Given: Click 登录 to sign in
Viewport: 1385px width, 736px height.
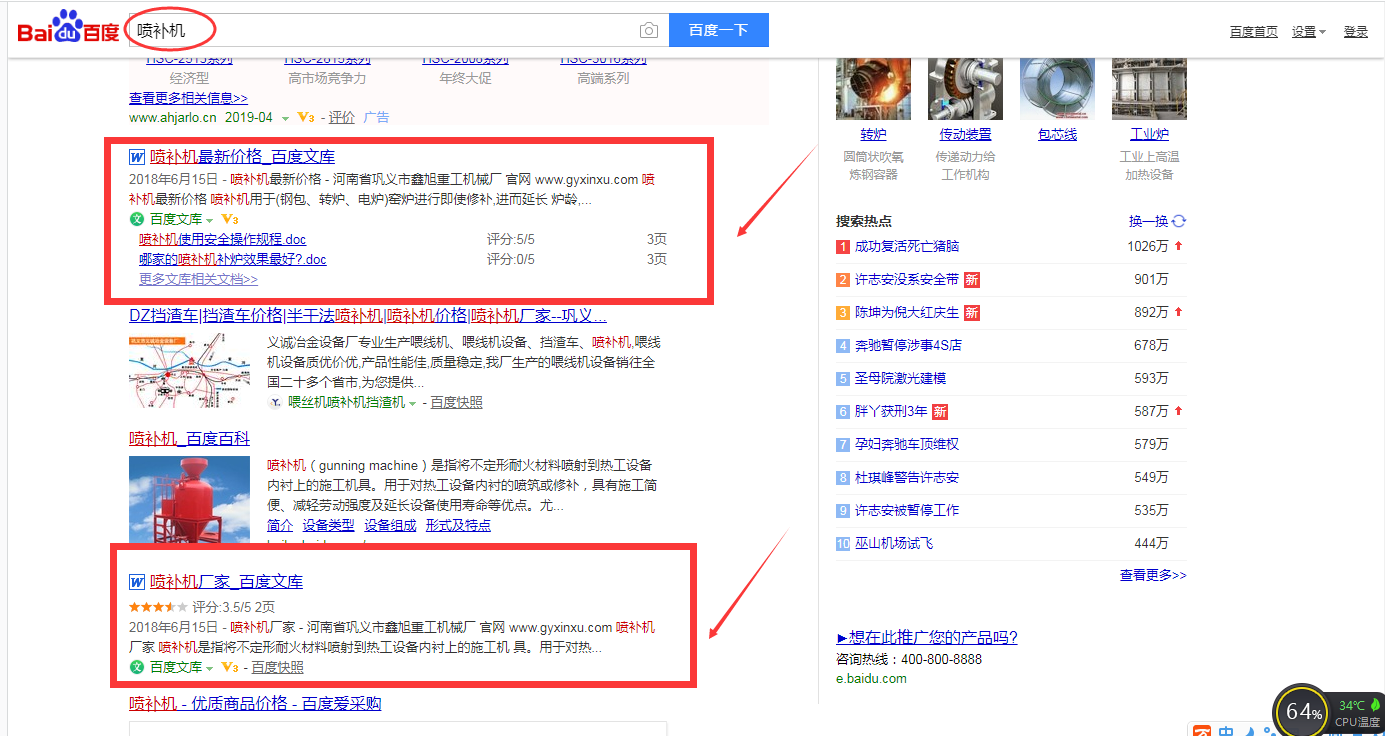Looking at the screenshot, I should (1355, 32).
